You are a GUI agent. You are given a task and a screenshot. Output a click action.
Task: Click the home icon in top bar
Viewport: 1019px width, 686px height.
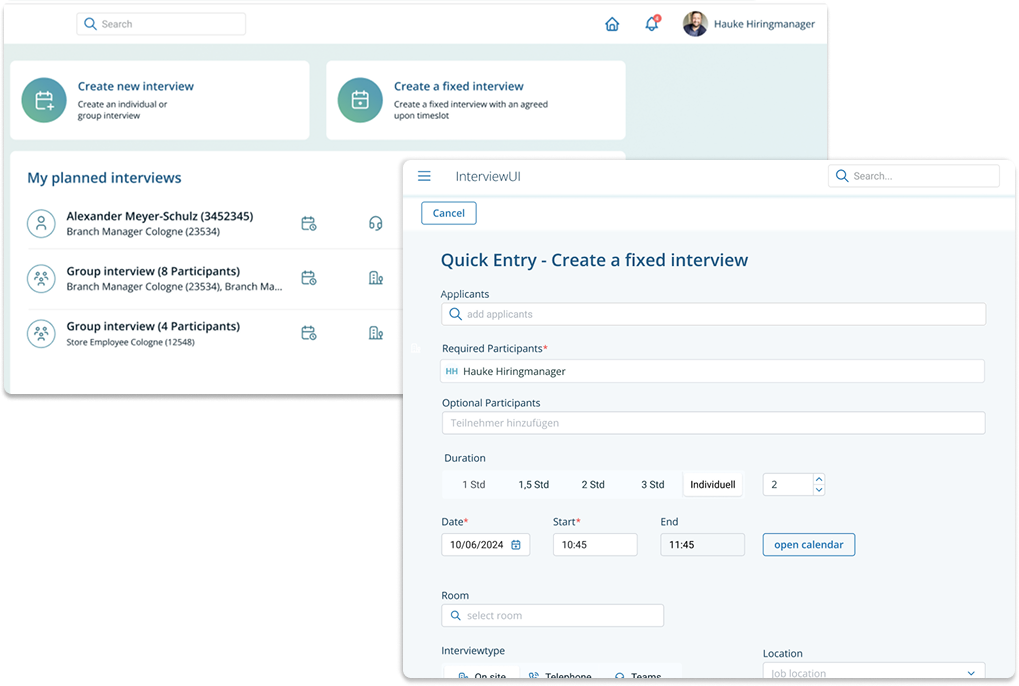pos(612,24)
